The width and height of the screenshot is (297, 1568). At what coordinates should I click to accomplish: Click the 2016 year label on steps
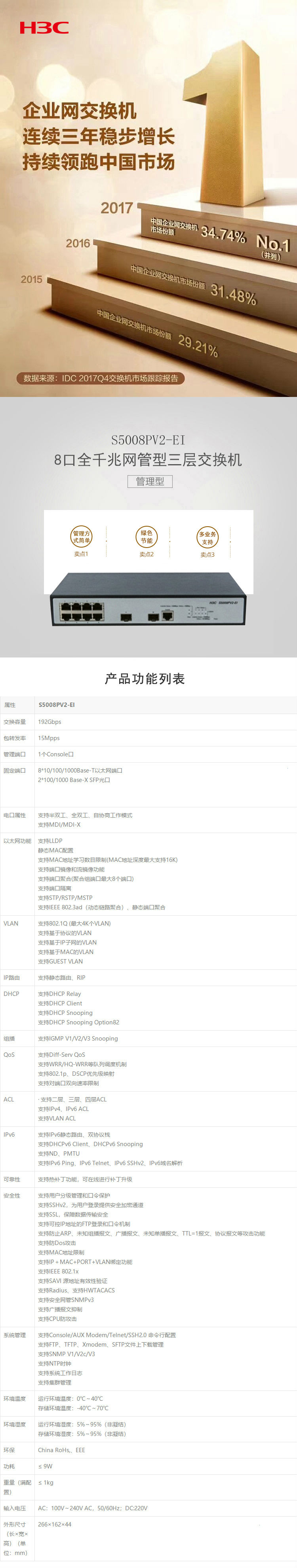click(78, 243)
